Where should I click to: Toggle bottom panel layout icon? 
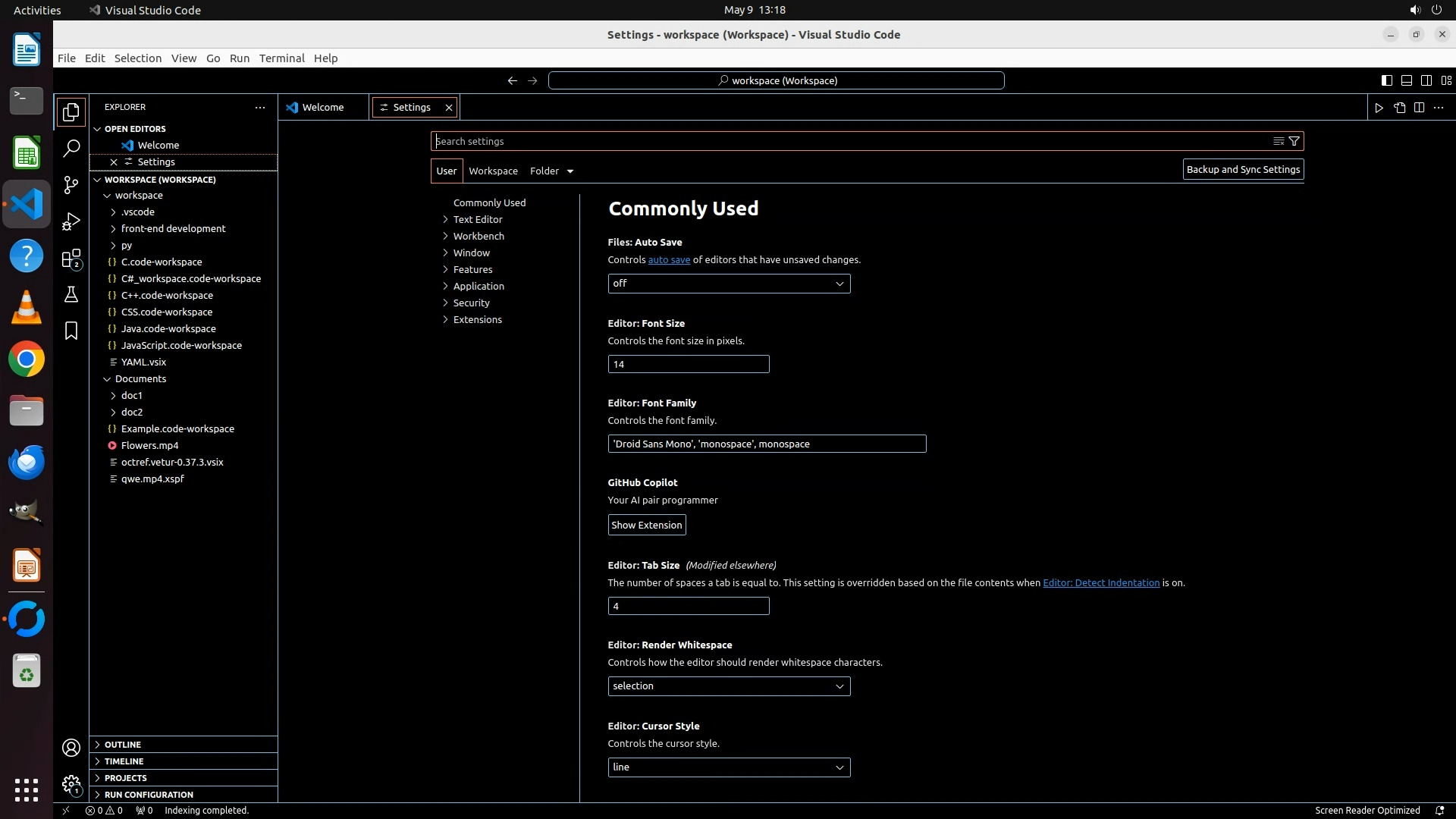[x=1406, y=80]
